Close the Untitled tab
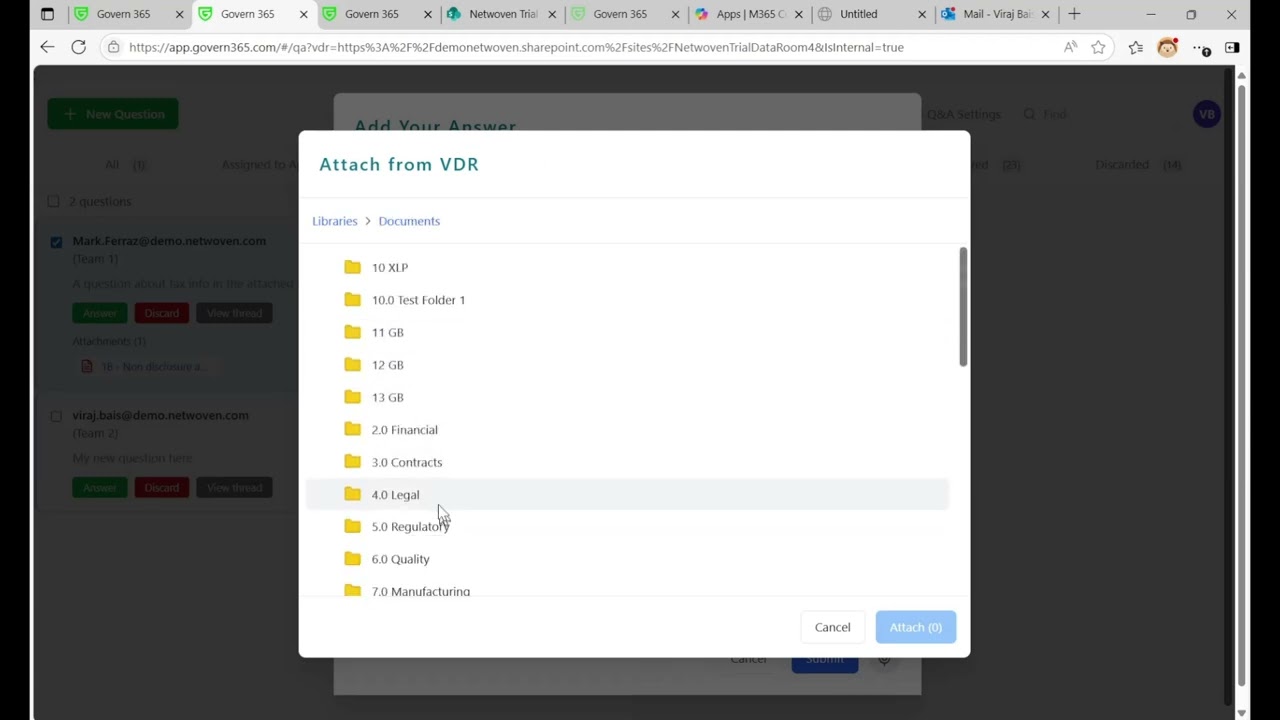 click(x=922, y=14)
